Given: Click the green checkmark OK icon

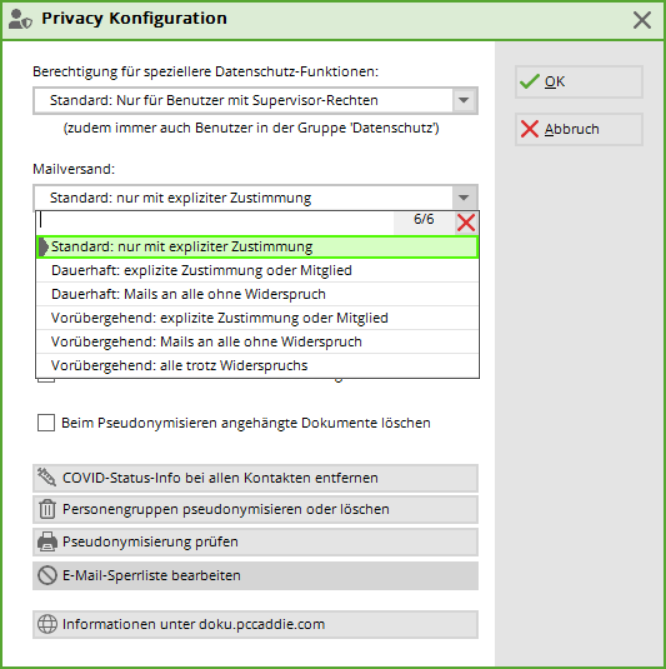Looking at the screenshot, I should tap(529, 82).
